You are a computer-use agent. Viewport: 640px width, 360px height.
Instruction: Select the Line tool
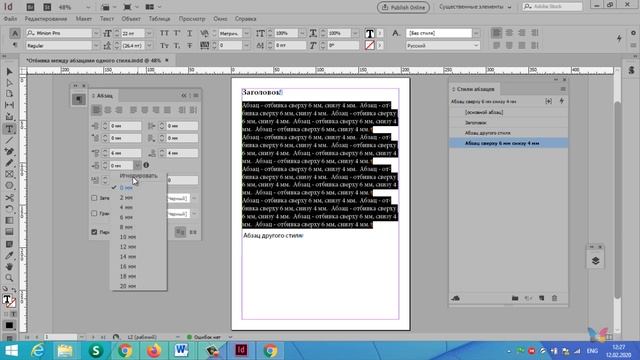point(9,140)
